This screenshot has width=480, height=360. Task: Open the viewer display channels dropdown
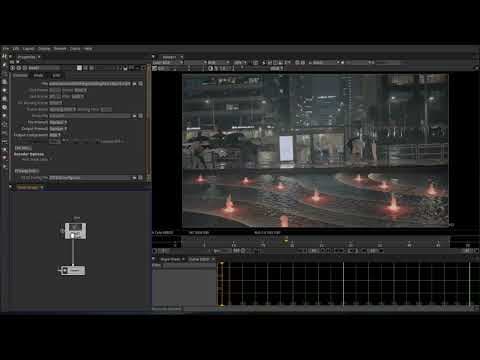coord(218,62)
